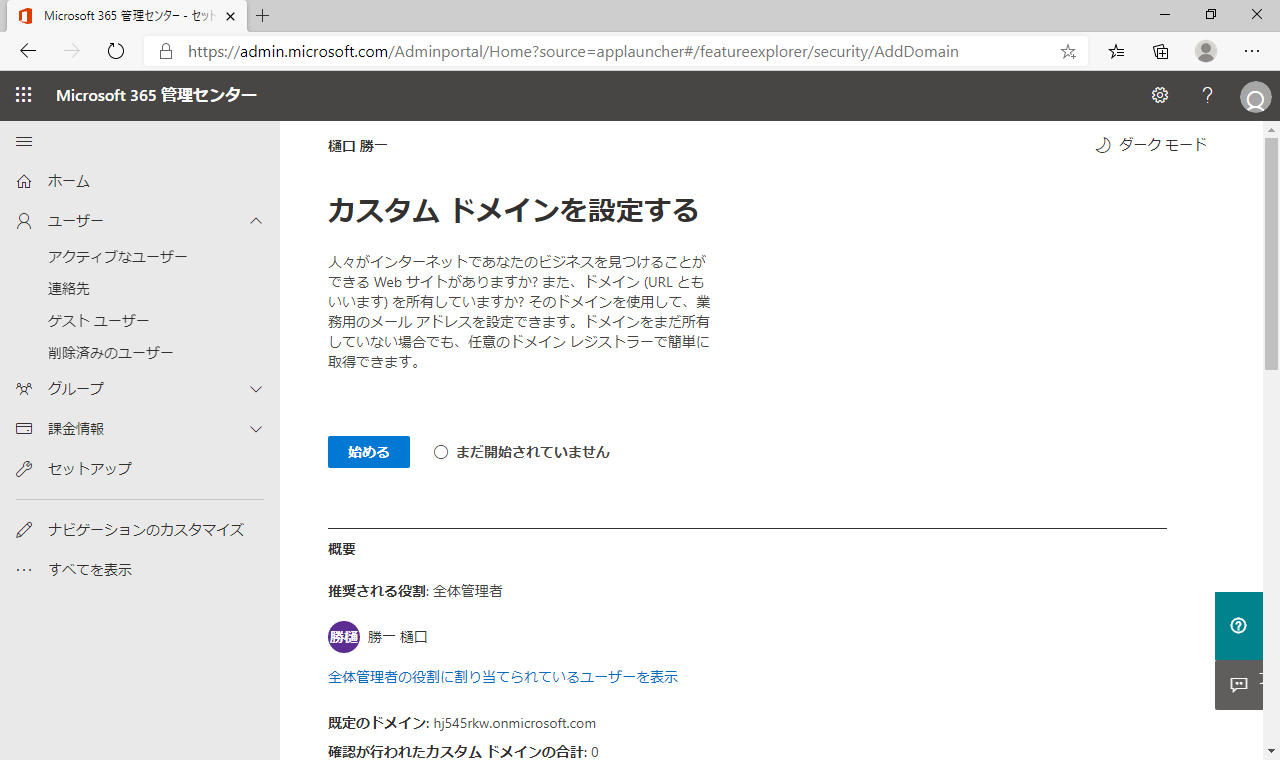The image size is (1280, 760).
Task: Open browser collections icon
Action: pos(1161,51)
